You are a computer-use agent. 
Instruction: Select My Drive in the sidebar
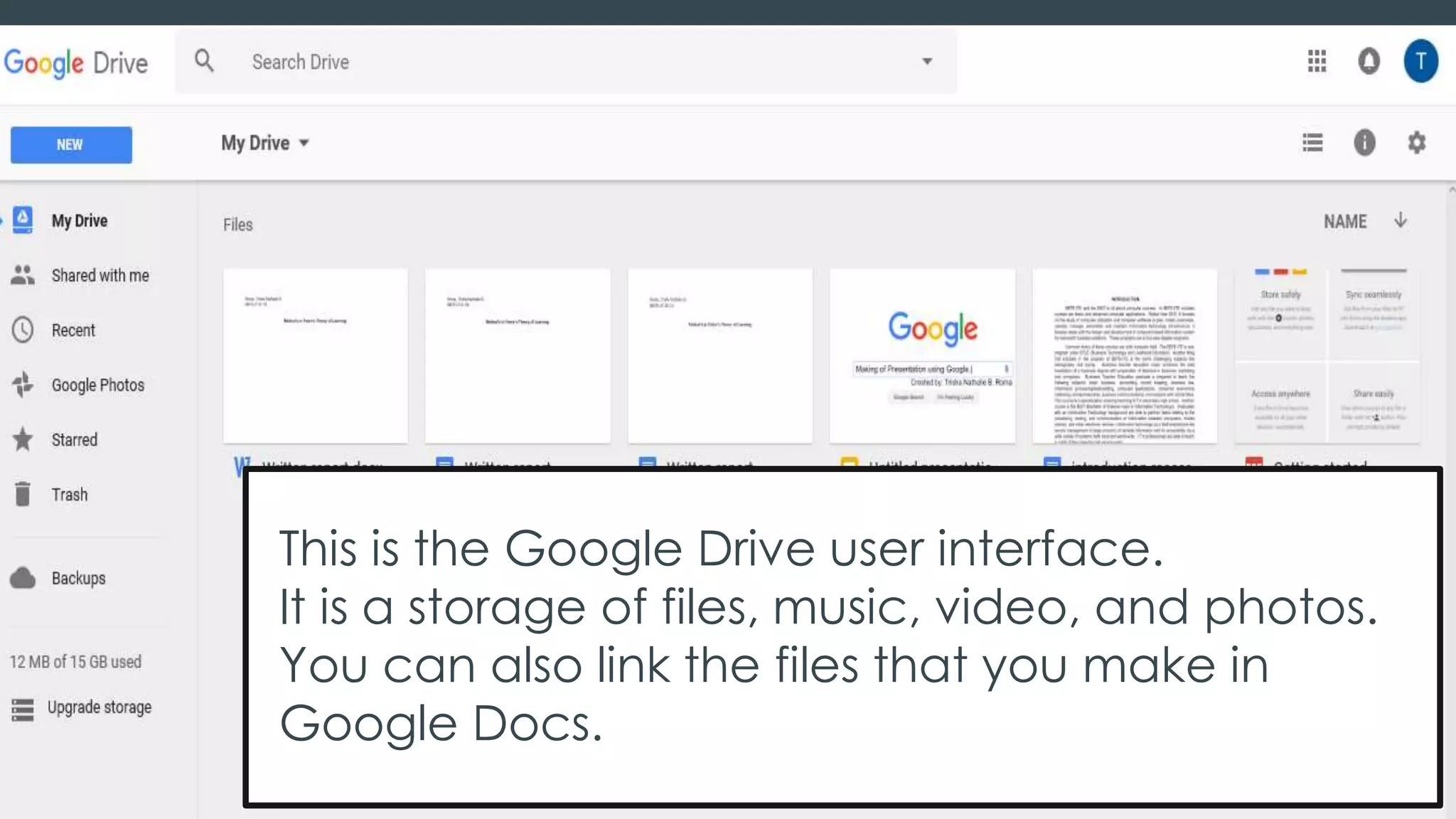pos(80,221)
